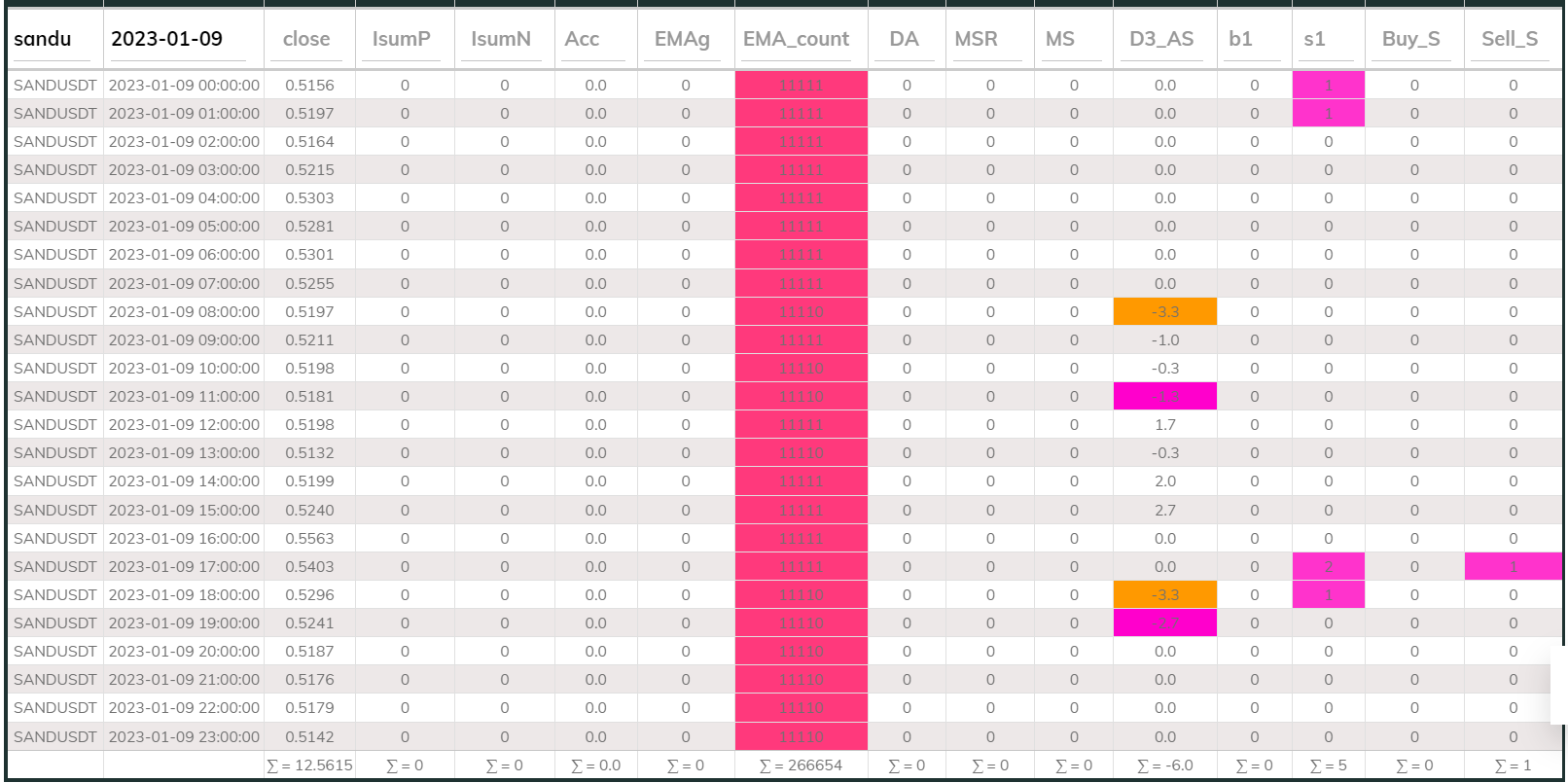Focus the EMA_count column filter field
Viewport: 1568px width, 783px height.
pos(800,40)
